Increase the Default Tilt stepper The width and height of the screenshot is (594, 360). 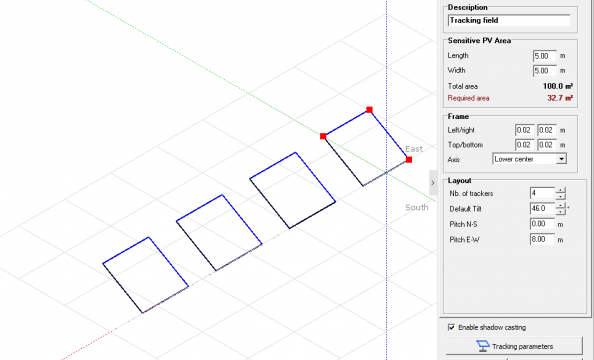pos(561,205)
